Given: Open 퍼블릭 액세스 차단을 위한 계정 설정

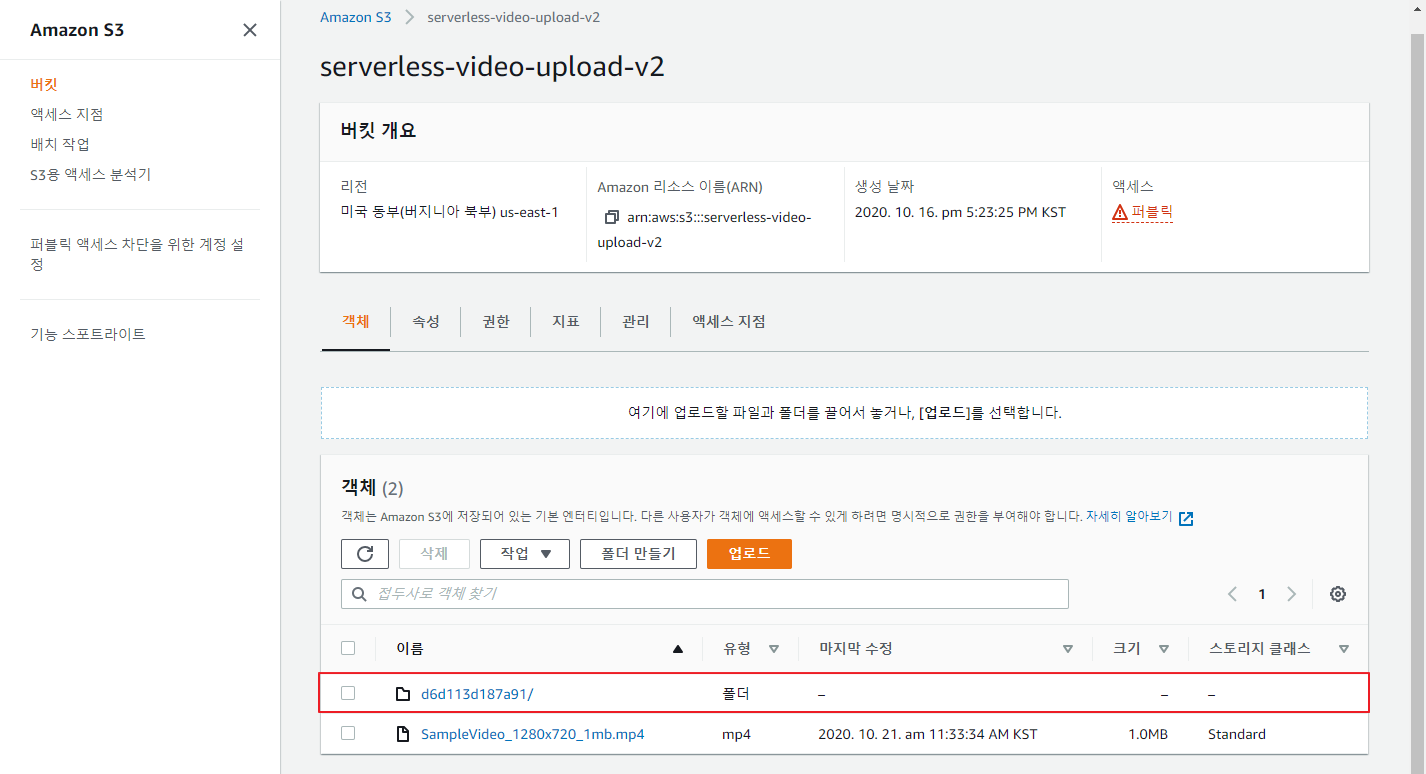Looking at the screenshot, I should point(137,254).
